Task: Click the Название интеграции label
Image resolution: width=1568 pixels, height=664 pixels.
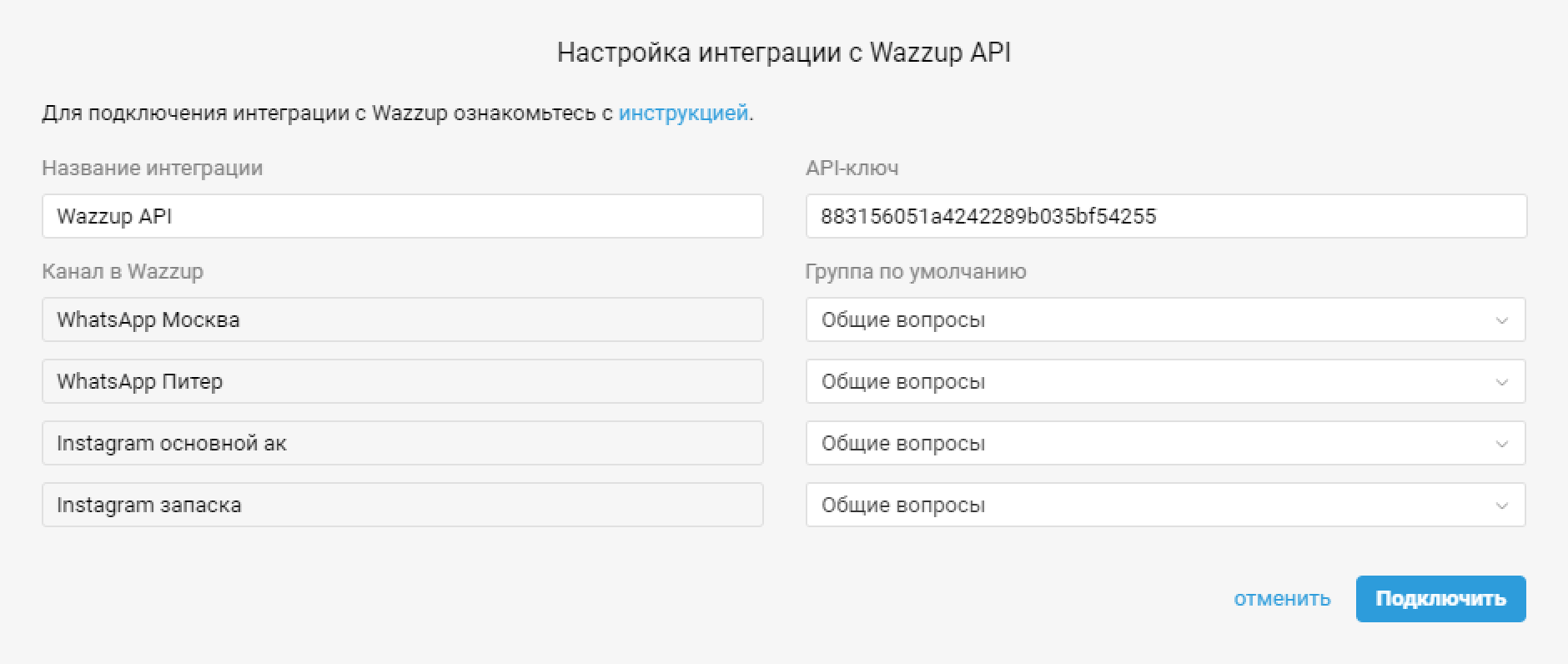Action: click(x=153, y=168)
